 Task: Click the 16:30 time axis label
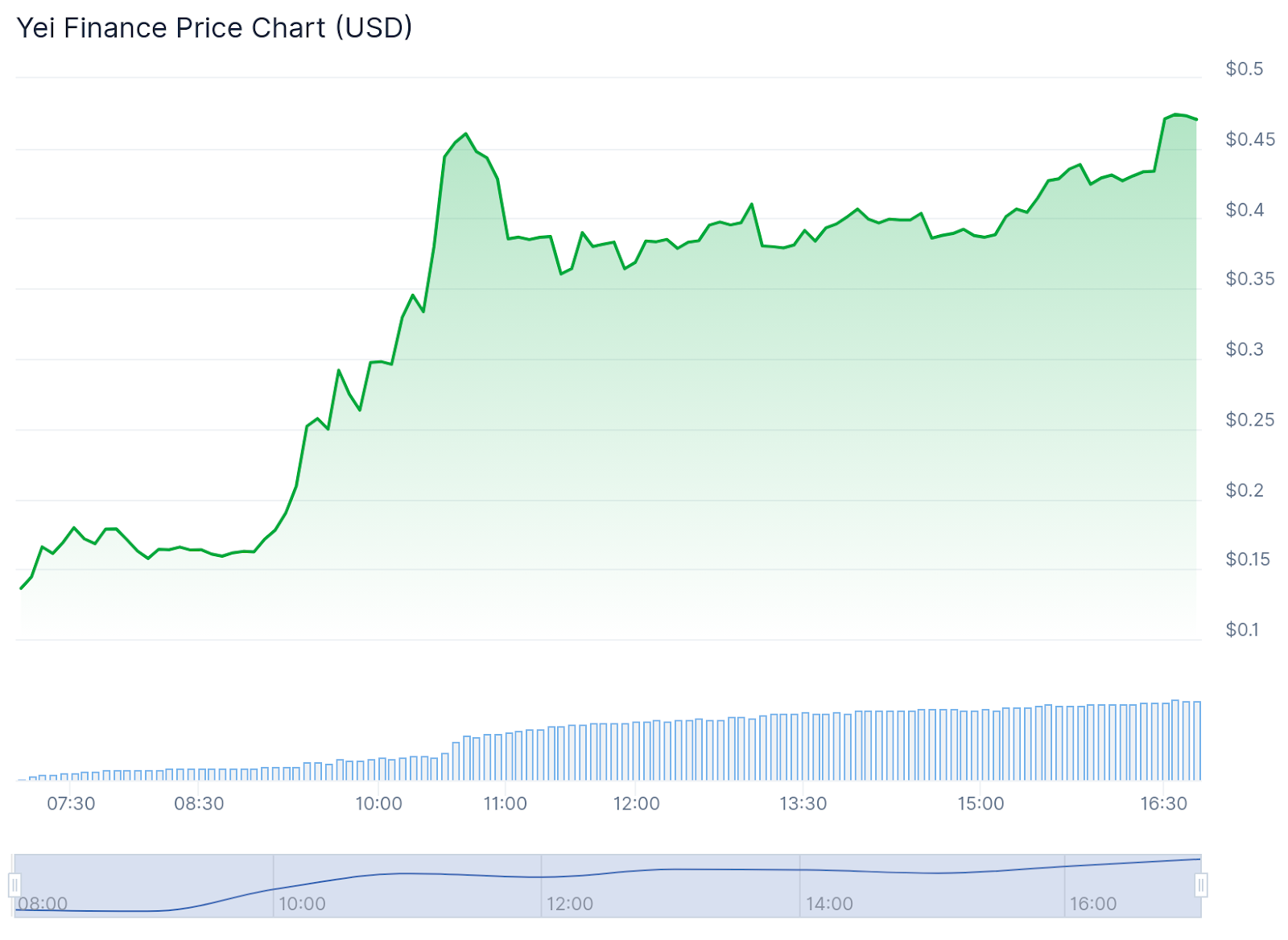click(x=1164, y=804)
